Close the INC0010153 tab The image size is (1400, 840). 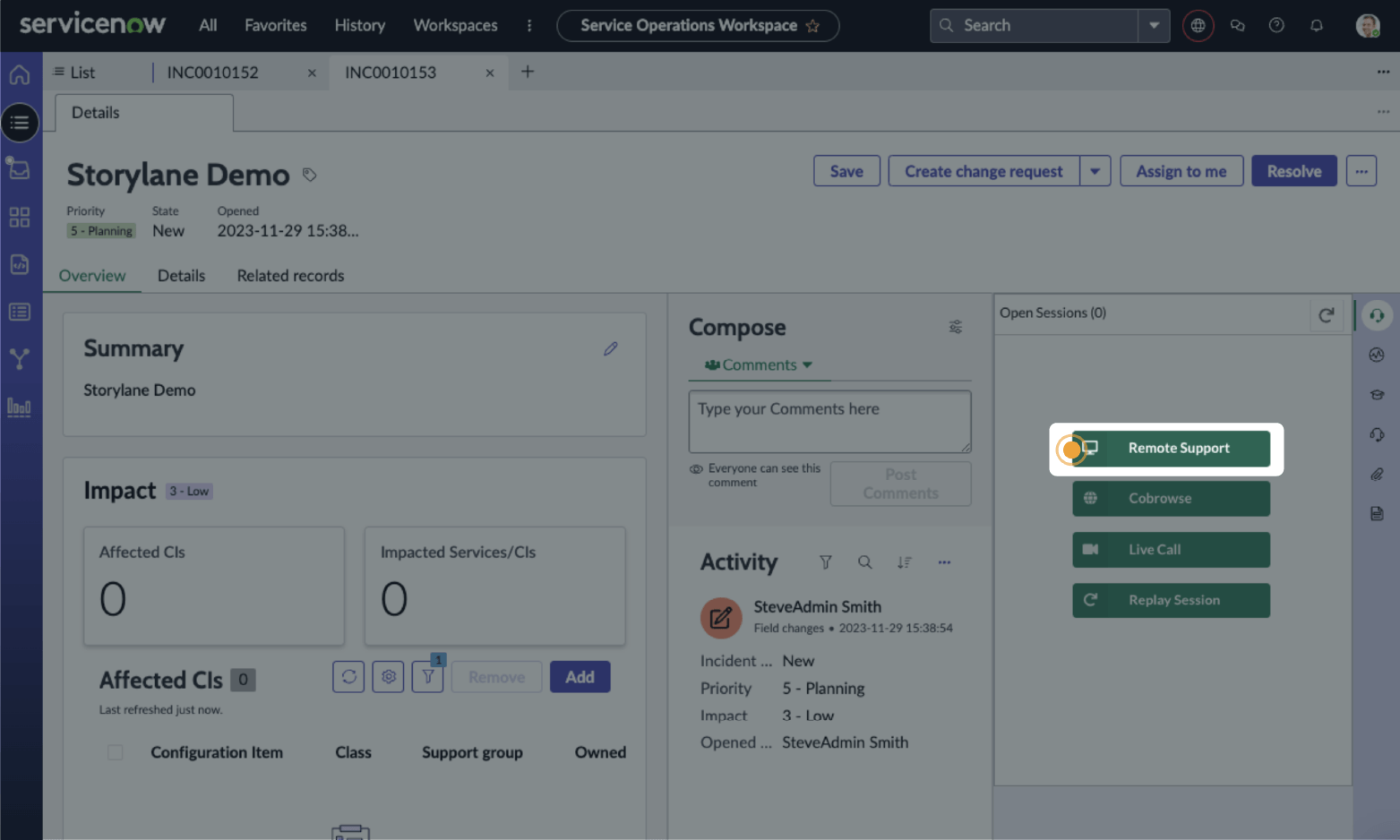coord(490,73)
